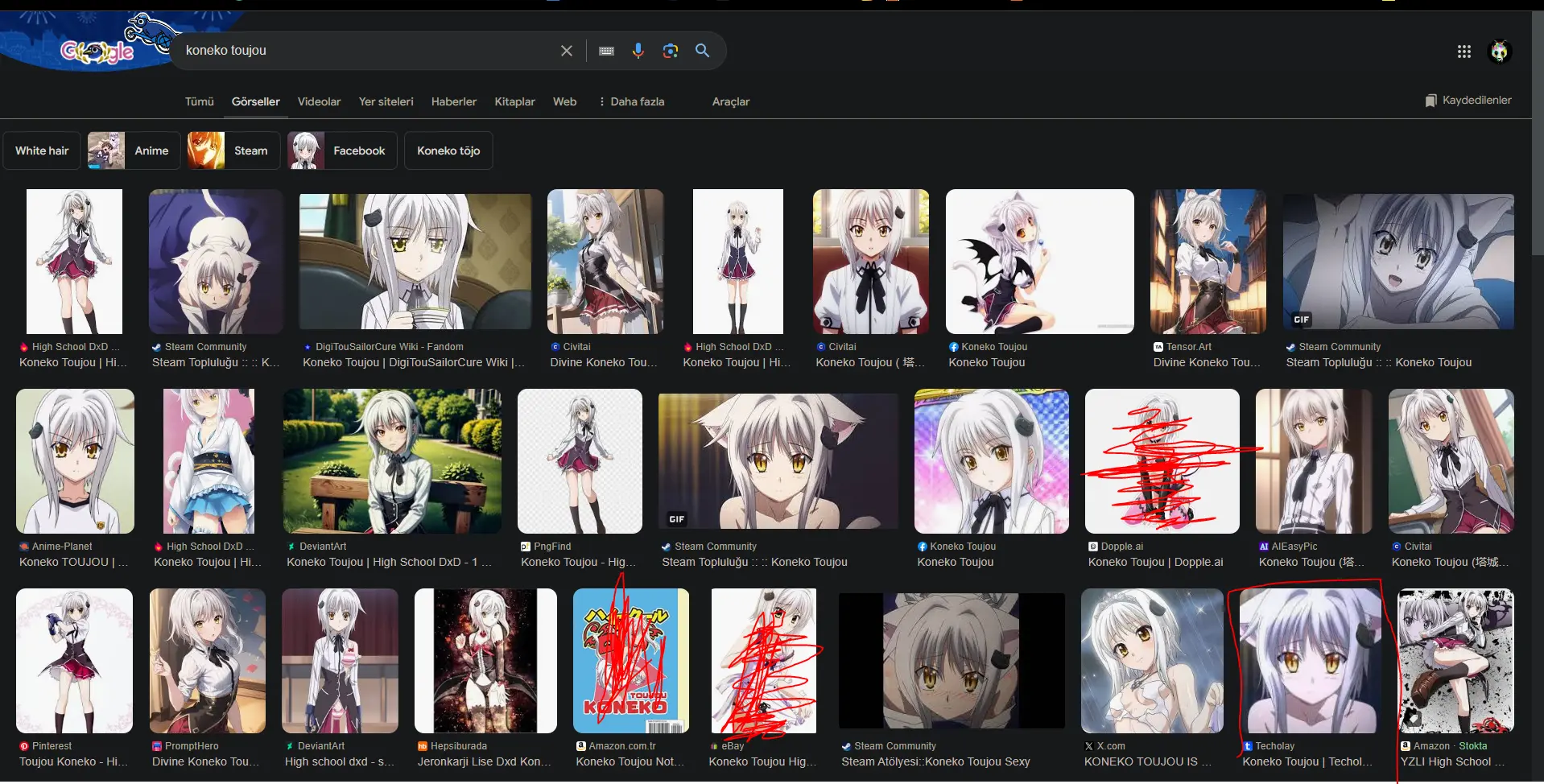The image size is (1544, 784).
Task: Clear the search box text
Action: [567, 51]
